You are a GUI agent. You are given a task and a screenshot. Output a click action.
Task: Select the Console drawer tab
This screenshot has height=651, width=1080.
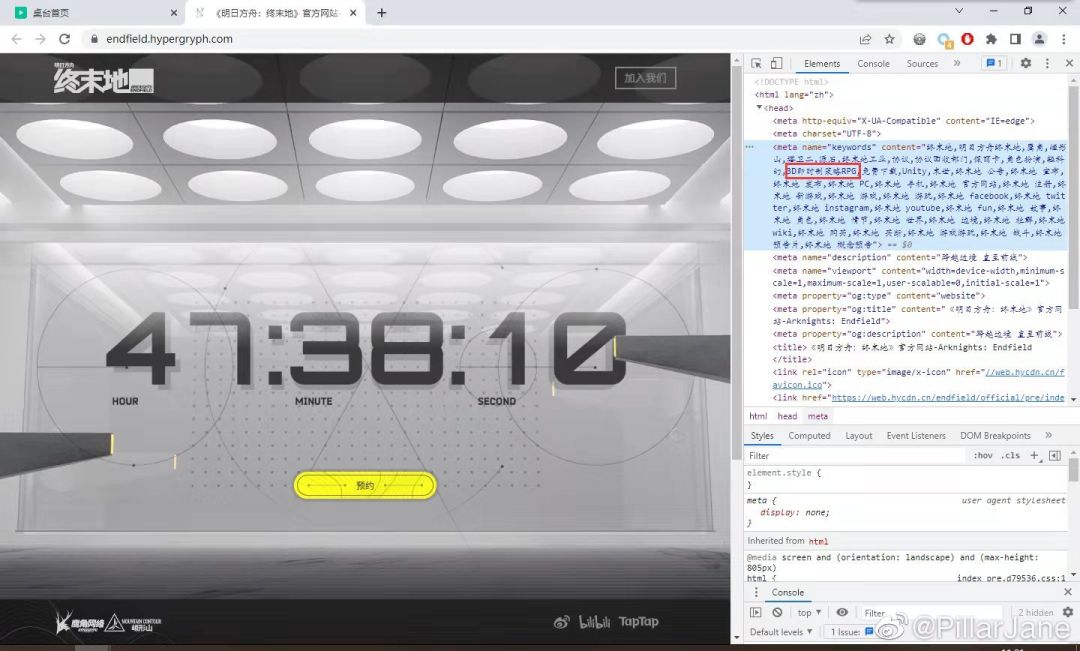[787, 592]
